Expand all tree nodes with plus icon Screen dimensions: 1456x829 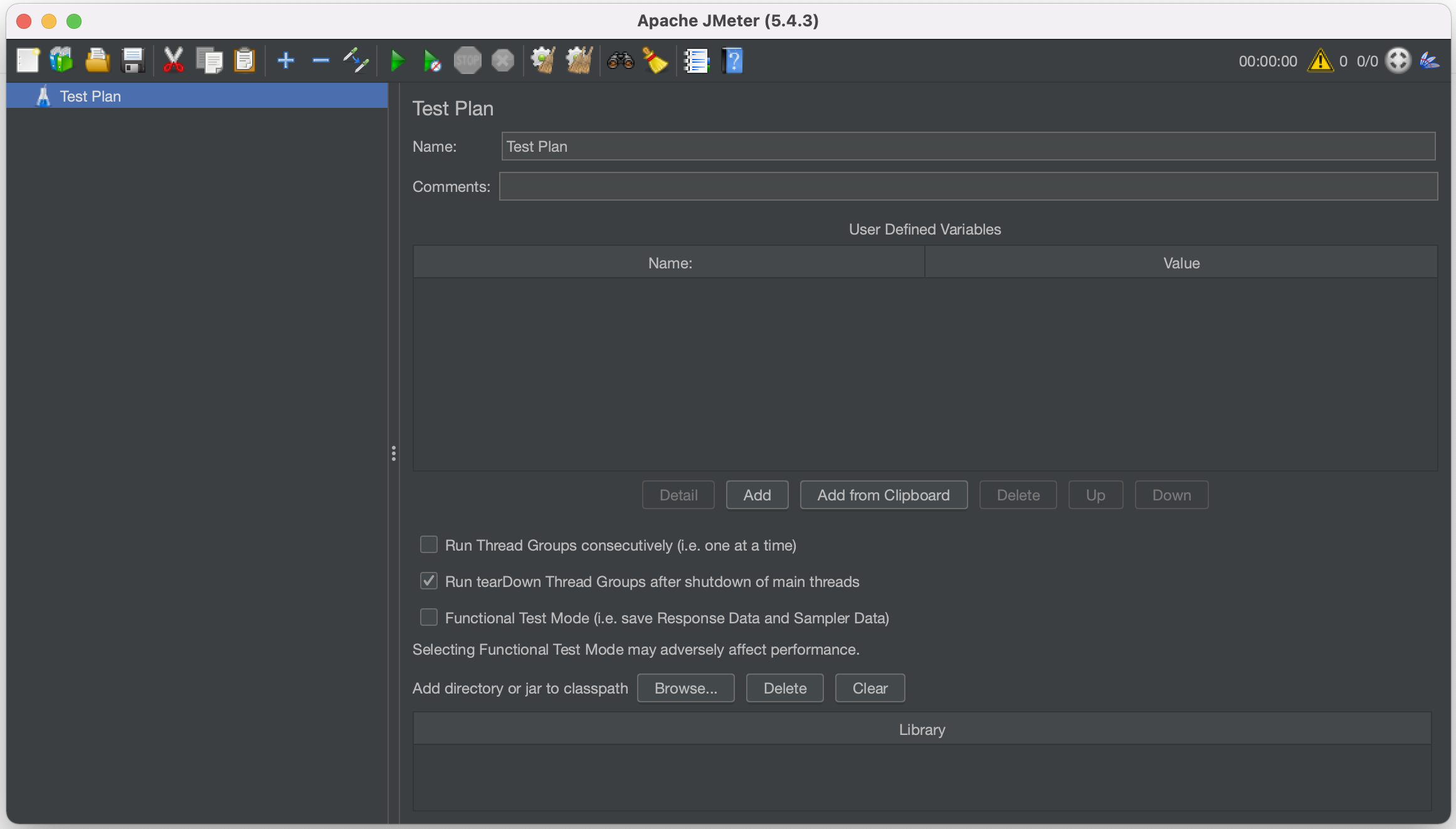coord(286,61)
